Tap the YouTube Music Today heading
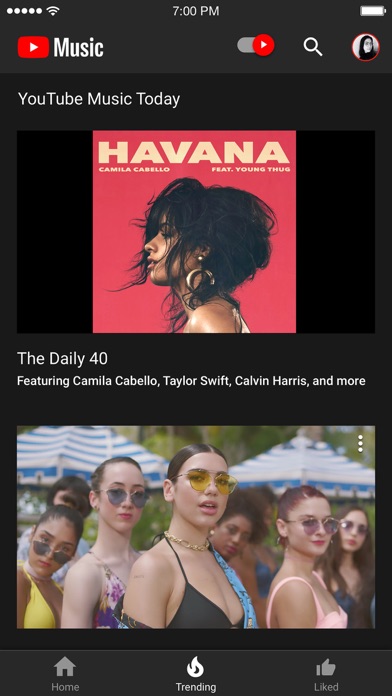 coord(99,99)
